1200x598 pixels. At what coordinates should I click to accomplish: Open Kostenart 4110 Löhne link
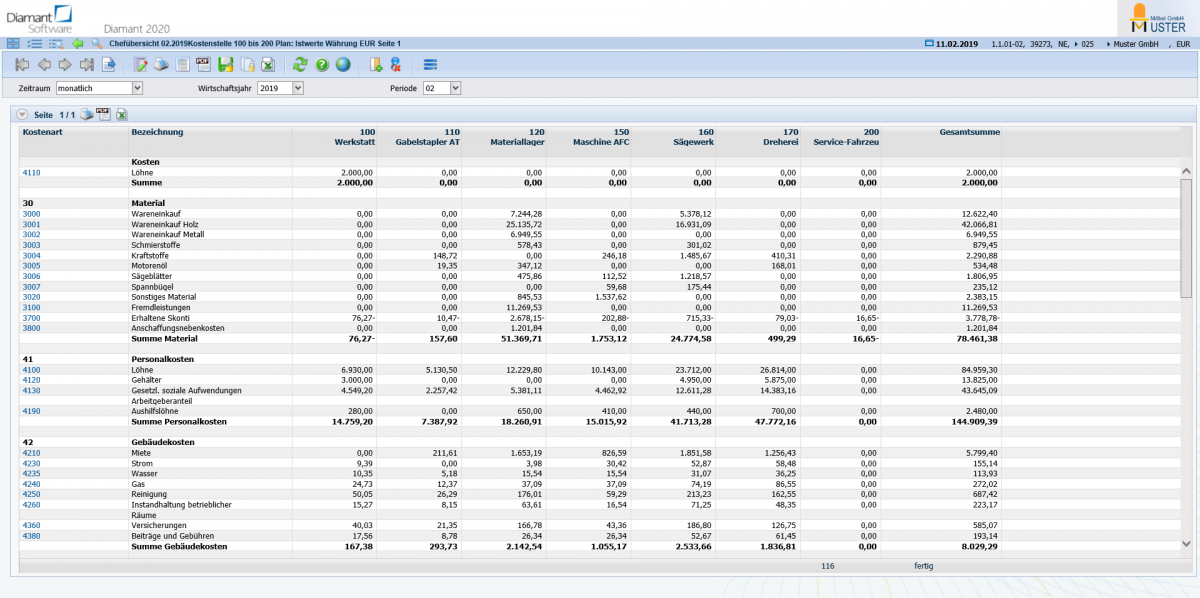(x=31, y=172)
